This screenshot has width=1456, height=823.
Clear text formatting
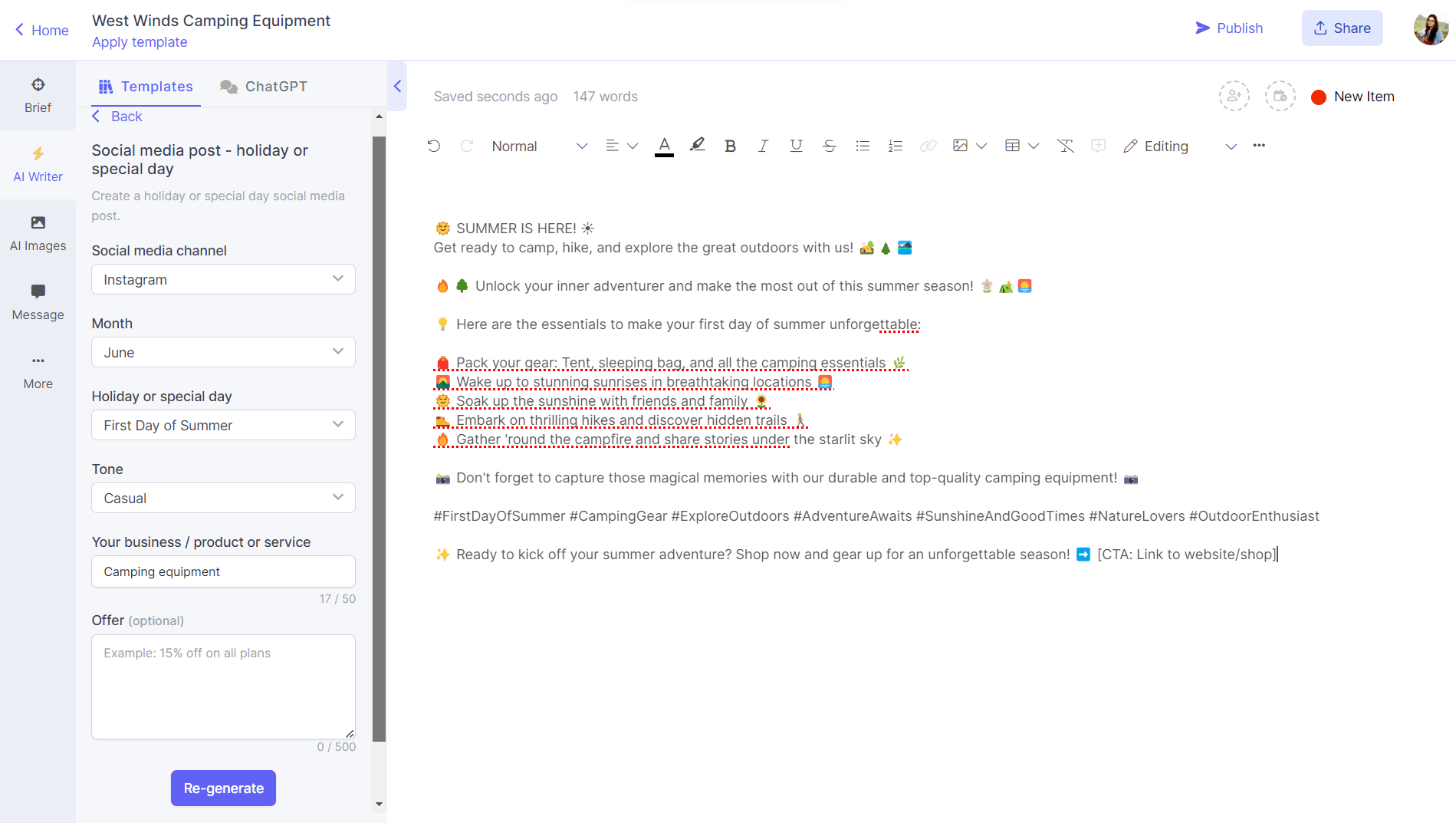tap(1065, 146)
